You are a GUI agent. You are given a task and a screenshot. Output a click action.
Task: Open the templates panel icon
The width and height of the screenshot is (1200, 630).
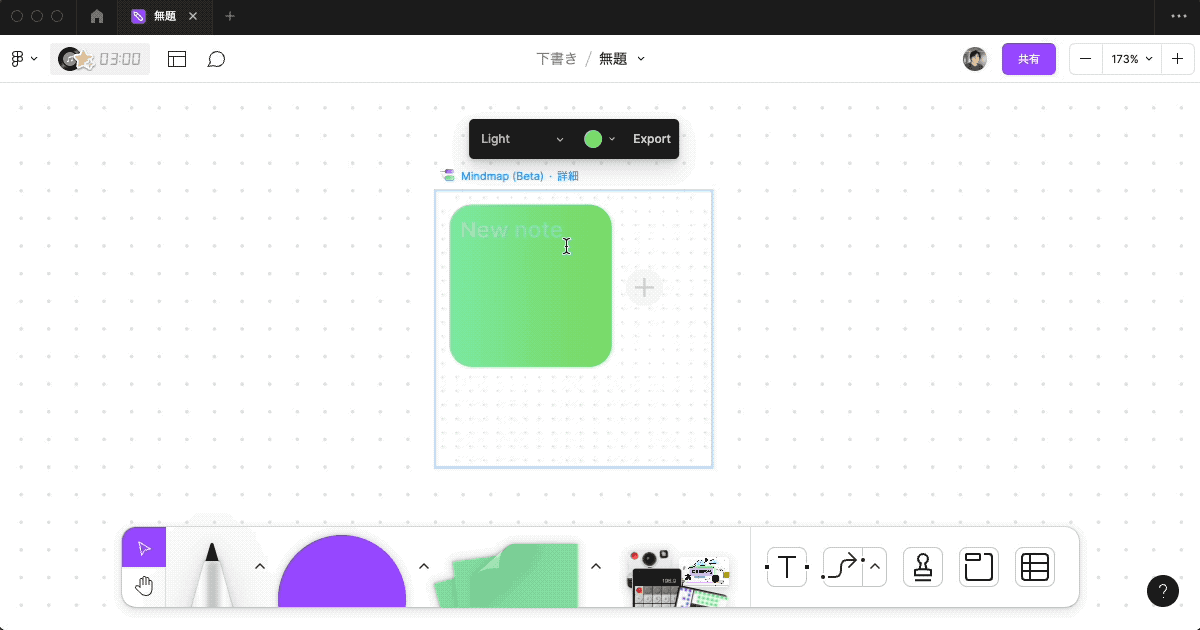pyautogui.click(x=177, y=59)
